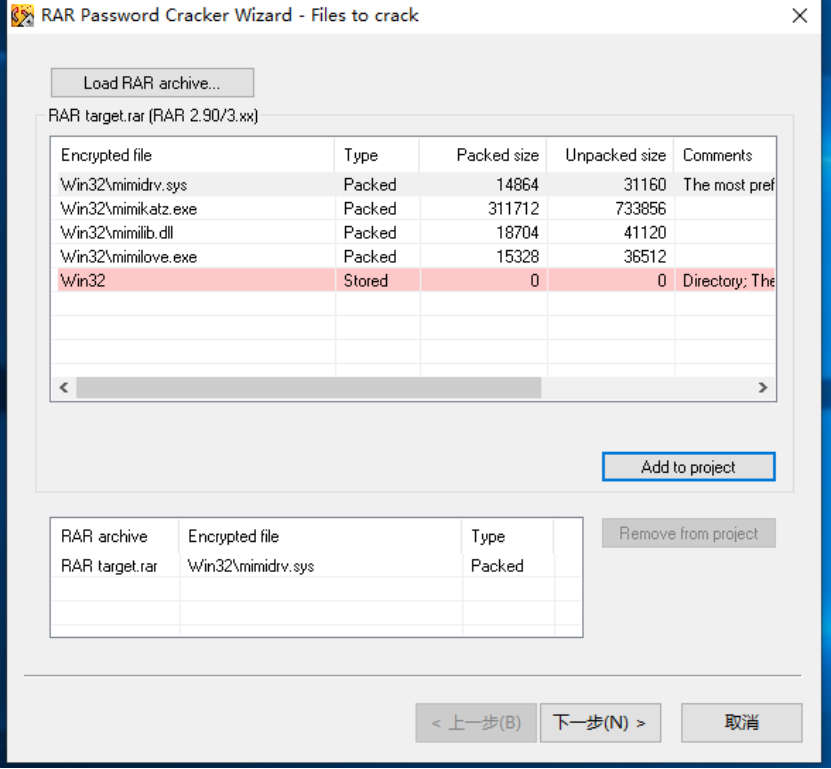Sort by Encrypted file column in the top list
This screenshot has width=831, height=769.
pos(193,155)
